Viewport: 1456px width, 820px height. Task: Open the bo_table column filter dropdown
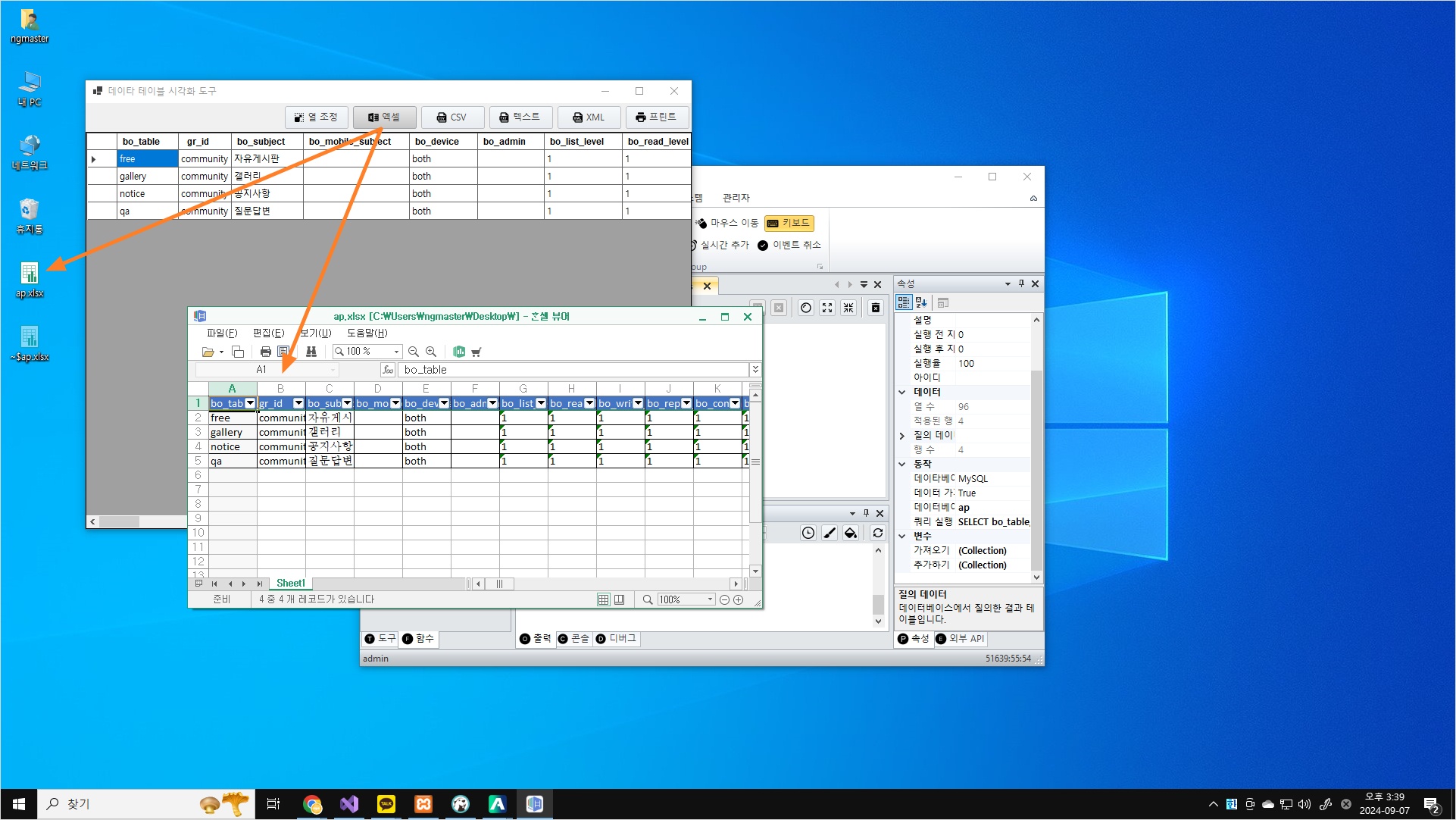coord(250,403)
